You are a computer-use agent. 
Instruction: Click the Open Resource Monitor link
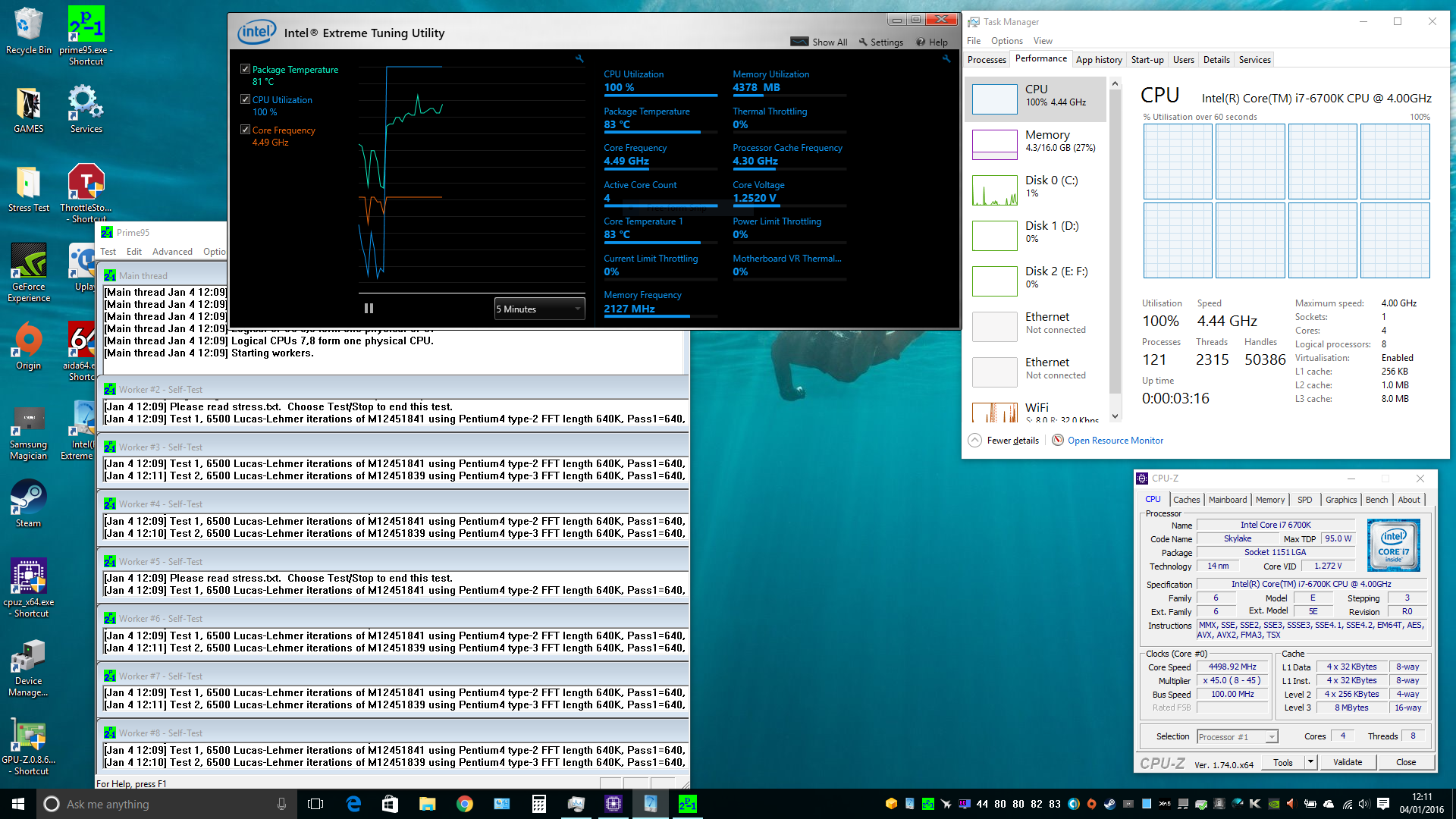click(1115, 441)
